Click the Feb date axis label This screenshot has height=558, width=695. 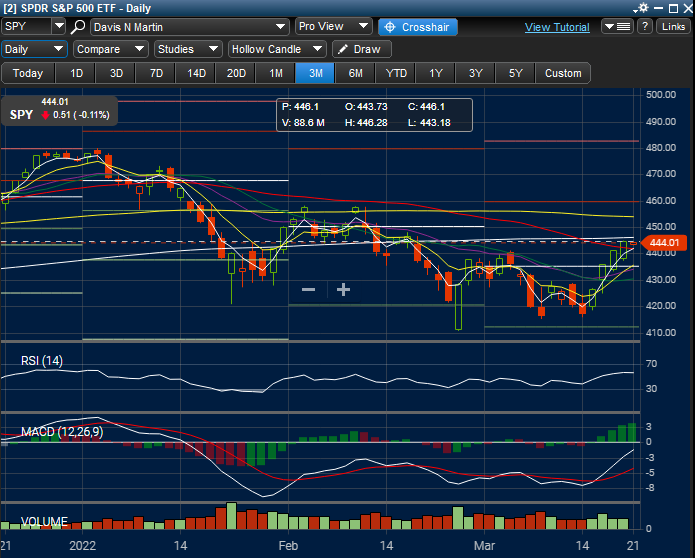coord(288,545)
